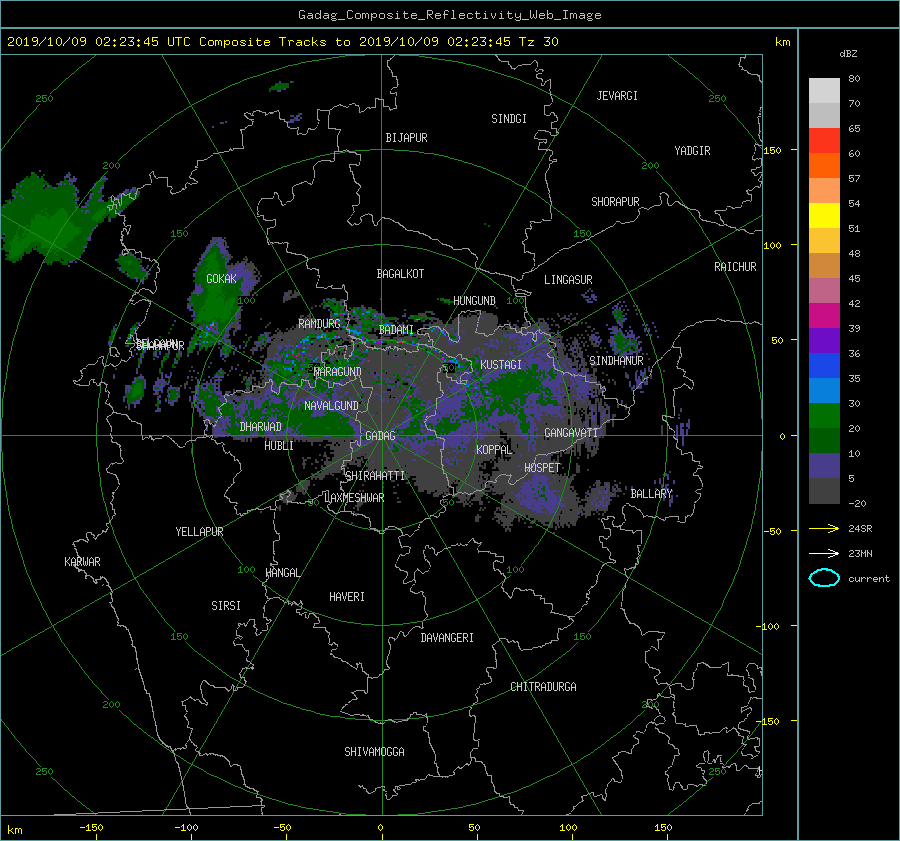Click the NAVALGUND label
This screenshot has width=900, height=841.
331,406
